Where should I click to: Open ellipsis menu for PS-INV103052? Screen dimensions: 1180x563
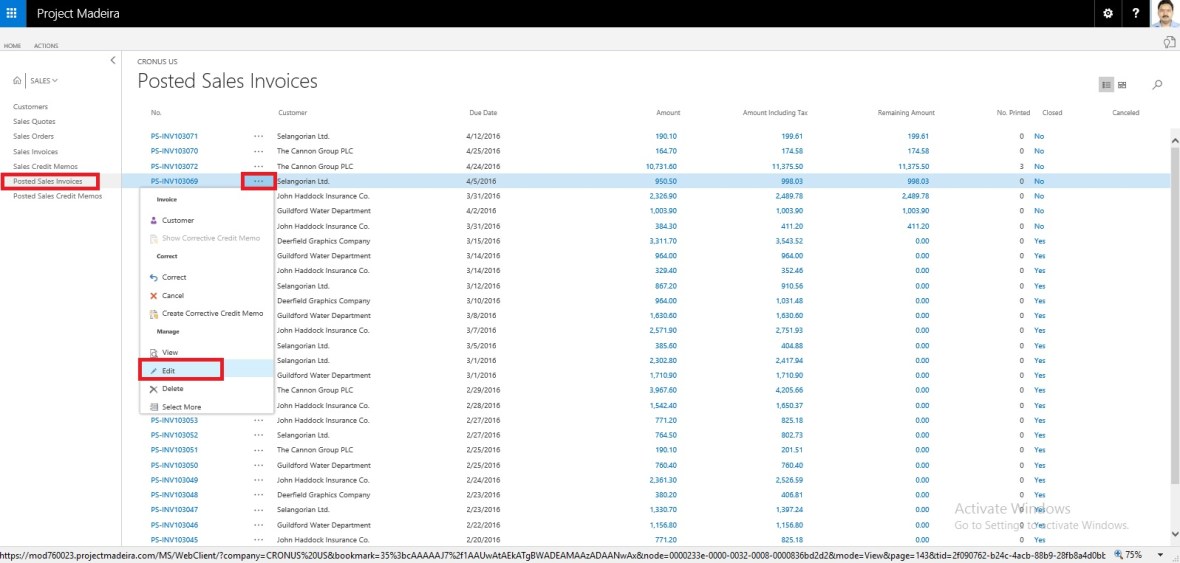[259, 435]
